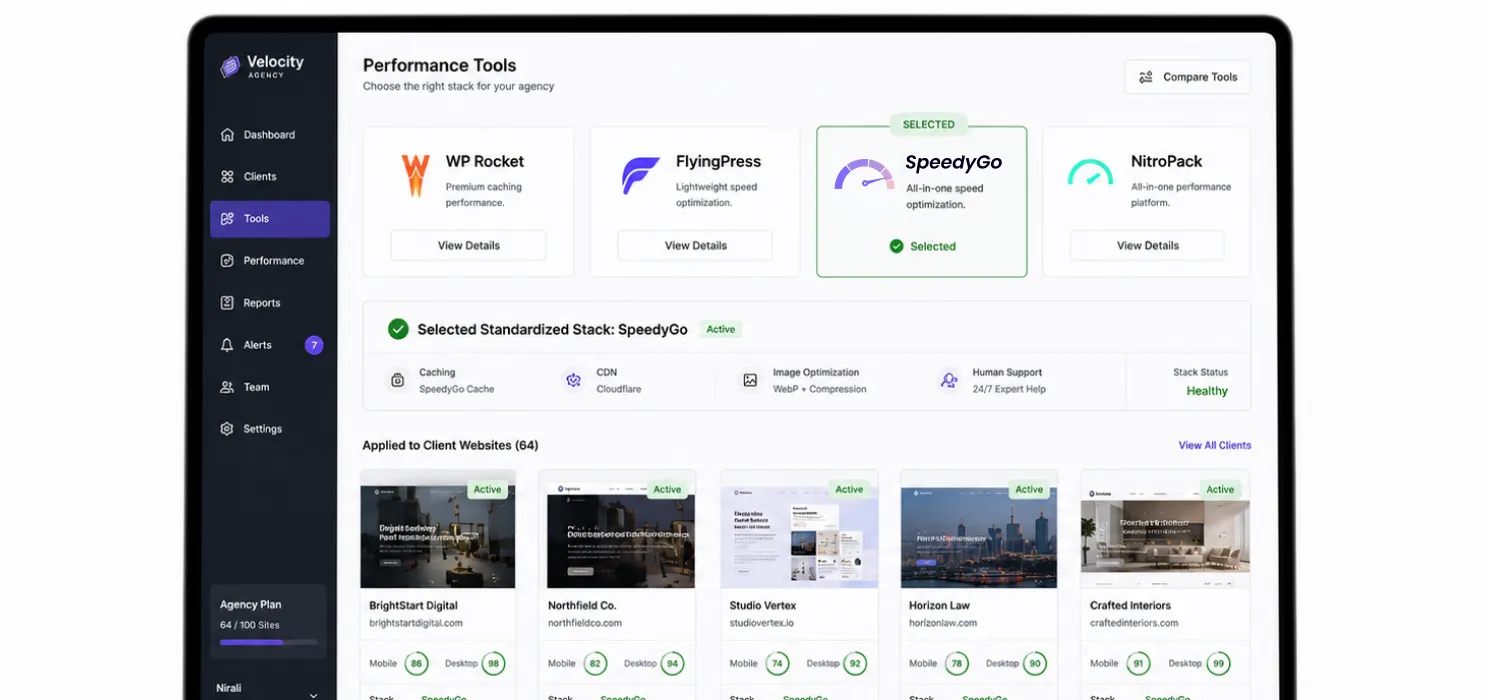Go to the Performance menu item
This screenshot has width=1488, height=700.
270,261
